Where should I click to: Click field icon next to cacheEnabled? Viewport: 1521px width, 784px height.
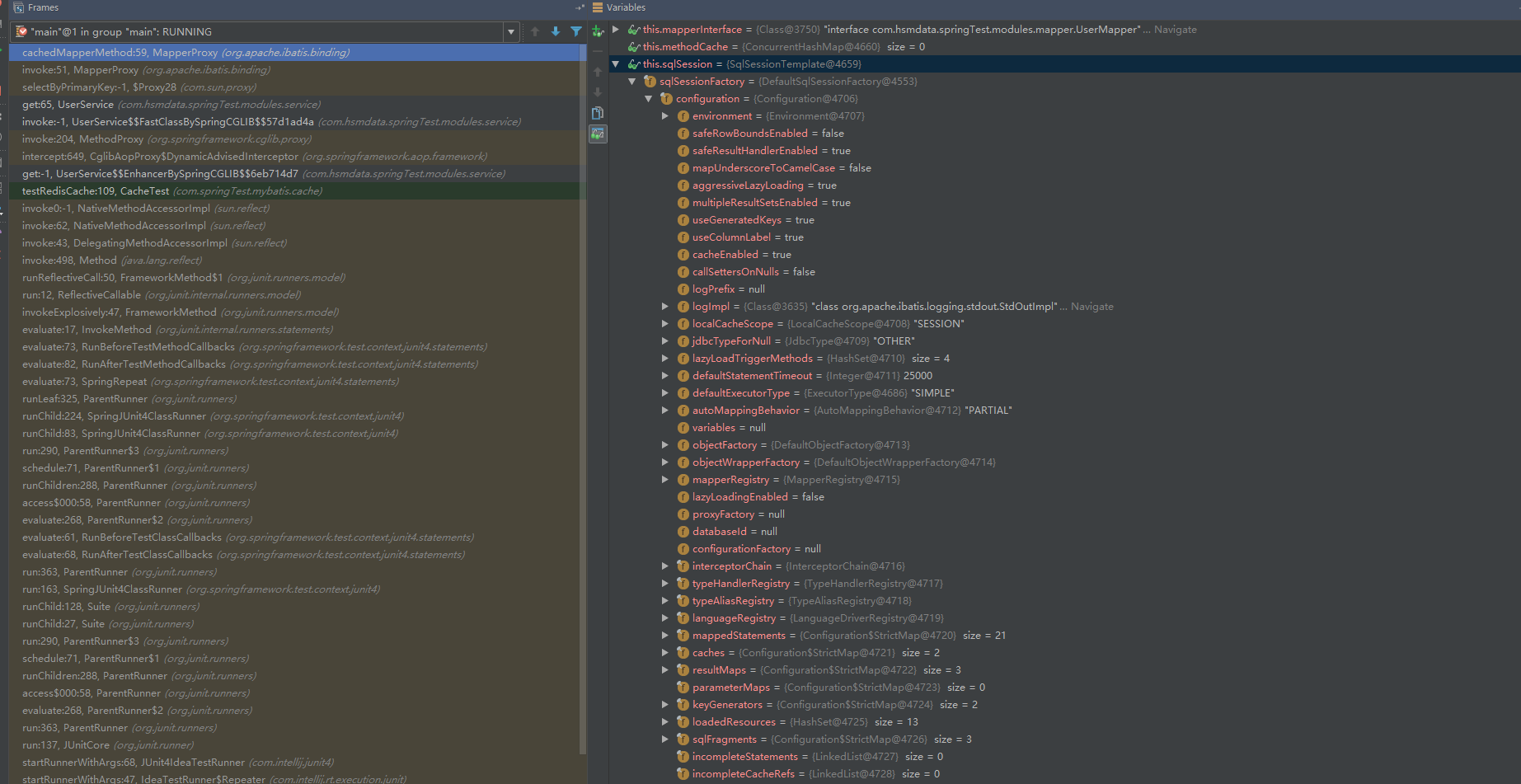[x=683, y=255]
